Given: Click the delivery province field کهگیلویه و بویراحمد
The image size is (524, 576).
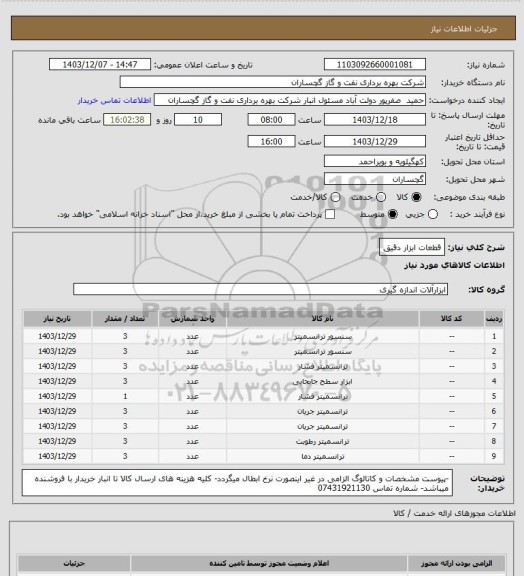Looking at the screenshot, I should (375, 161).
